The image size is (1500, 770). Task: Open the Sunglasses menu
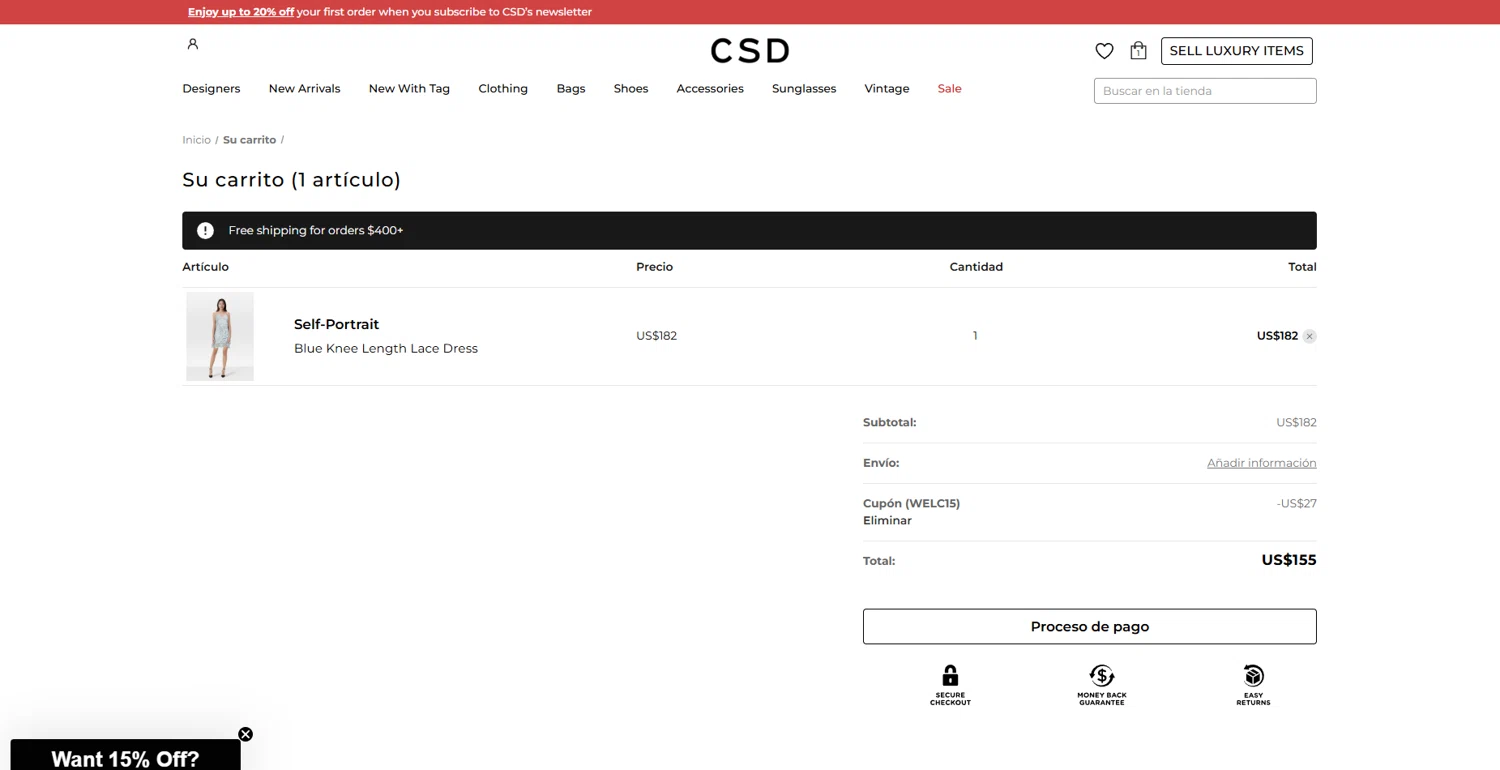[804, 89]
